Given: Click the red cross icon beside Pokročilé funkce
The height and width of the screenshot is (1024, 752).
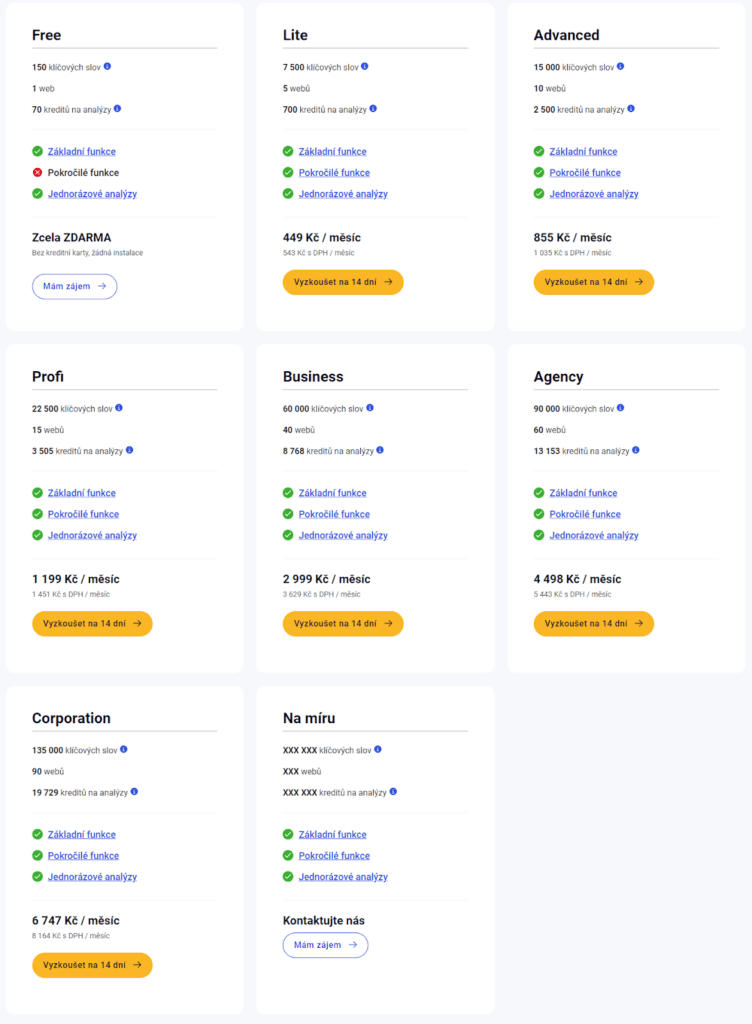Looking at the screenshot, I should 36,171.
